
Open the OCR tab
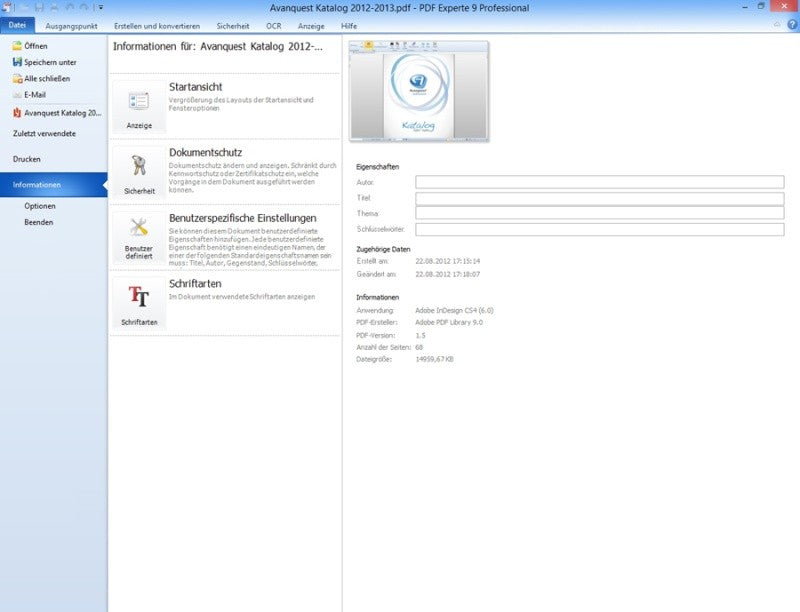point(273,26)
